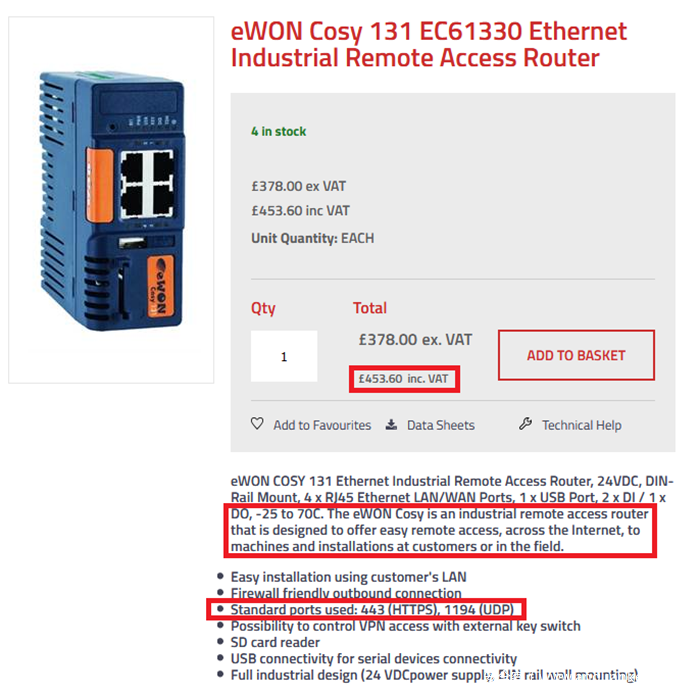
Task: Click the £453.60 inc VAT price line
Action: pyautogui.click(x=300, y=210)
